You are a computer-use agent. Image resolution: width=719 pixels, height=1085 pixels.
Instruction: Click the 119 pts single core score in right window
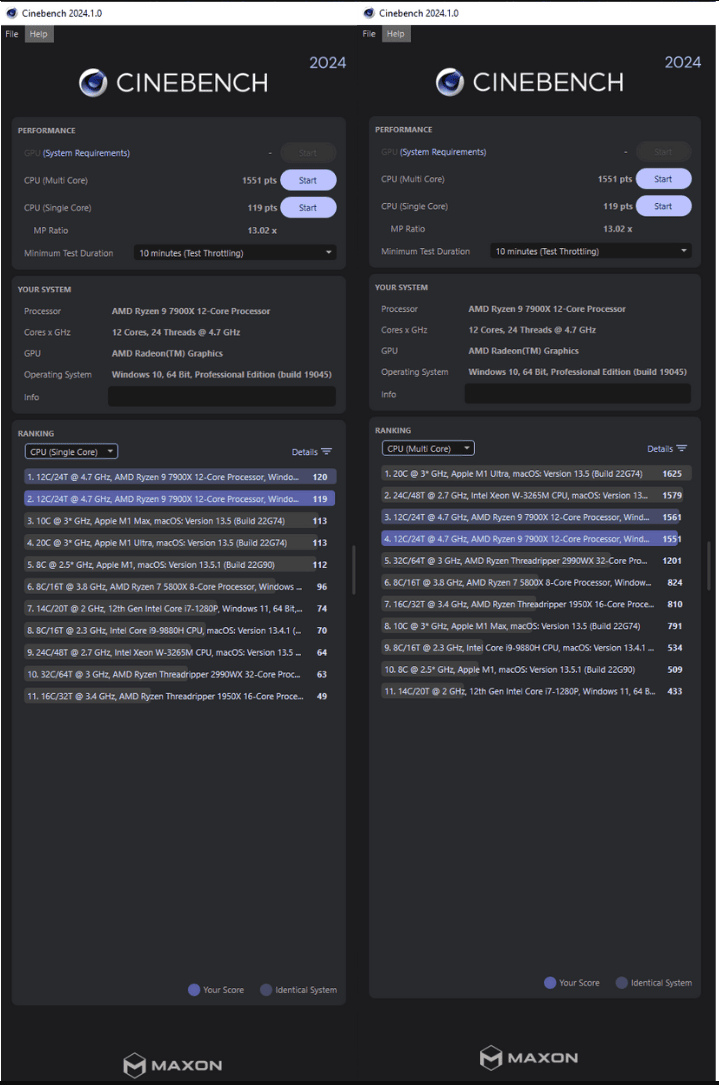click(618, 206)
